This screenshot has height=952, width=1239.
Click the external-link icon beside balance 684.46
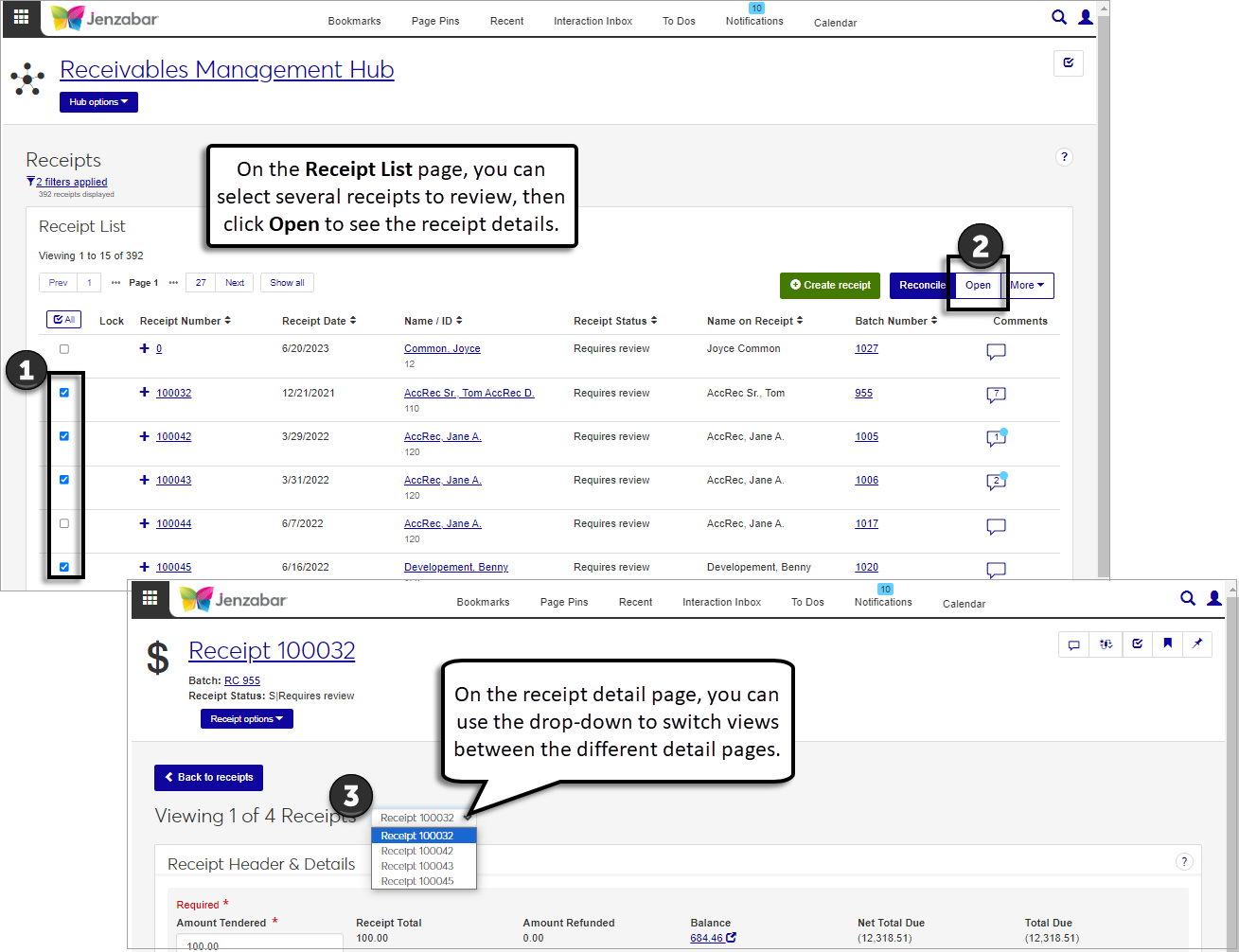pyautogui.click(x=731, y=938)
